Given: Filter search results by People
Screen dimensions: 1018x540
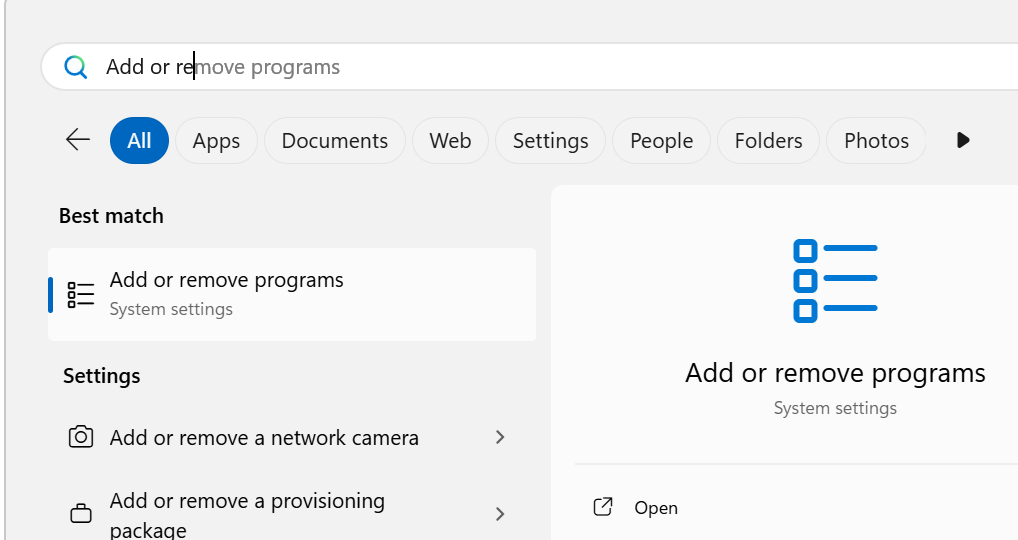Looking at the screenshot, I should coord(661,141).
